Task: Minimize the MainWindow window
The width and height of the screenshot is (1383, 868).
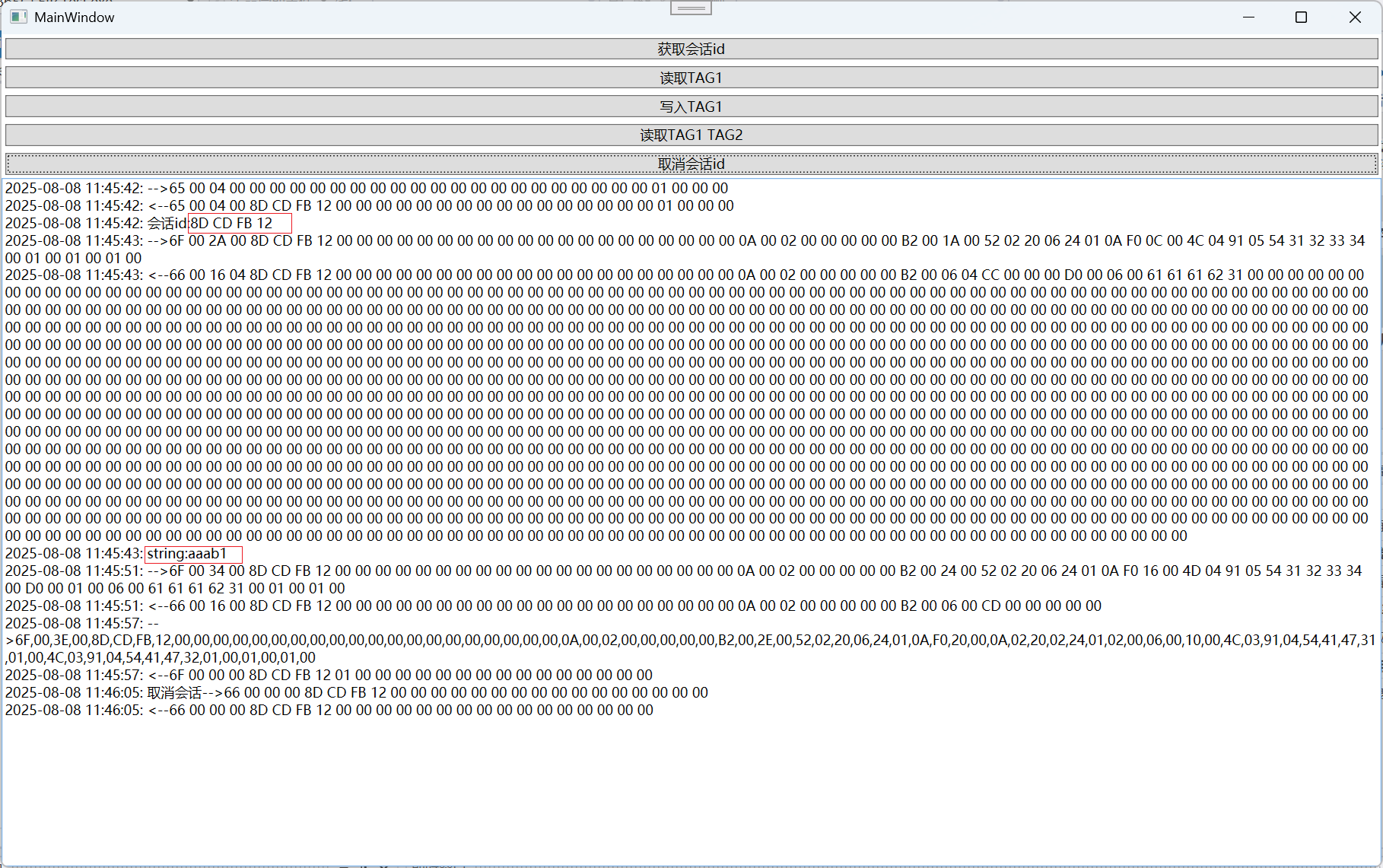Action: coord(1248,17)
